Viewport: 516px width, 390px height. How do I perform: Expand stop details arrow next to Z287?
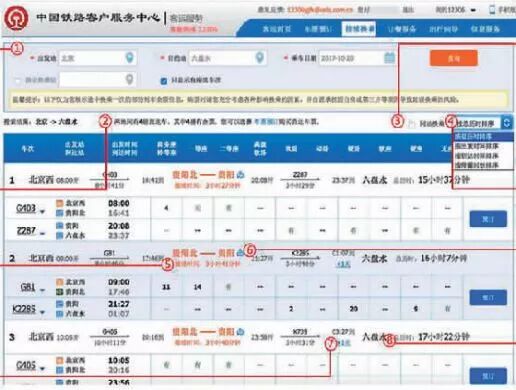coord(42,234)
